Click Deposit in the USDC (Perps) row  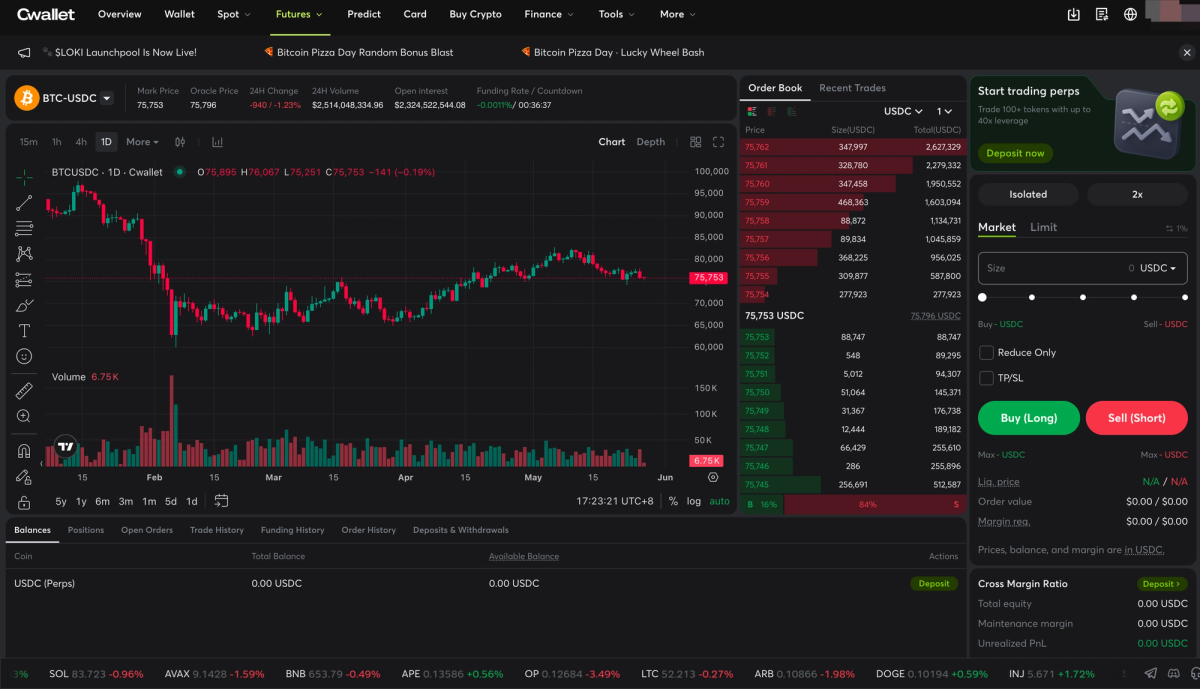(x=934, y=583)
